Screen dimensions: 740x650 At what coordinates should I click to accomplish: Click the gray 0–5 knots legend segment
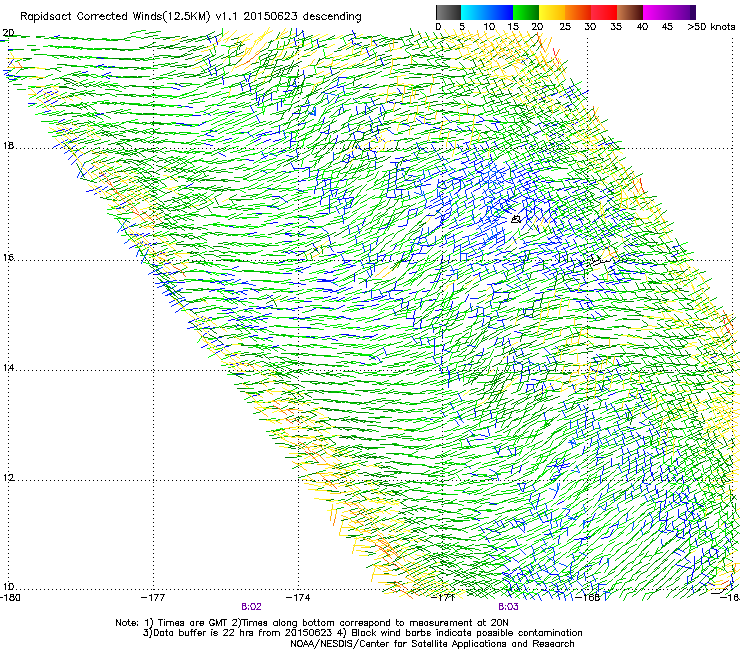coord(448,12)
